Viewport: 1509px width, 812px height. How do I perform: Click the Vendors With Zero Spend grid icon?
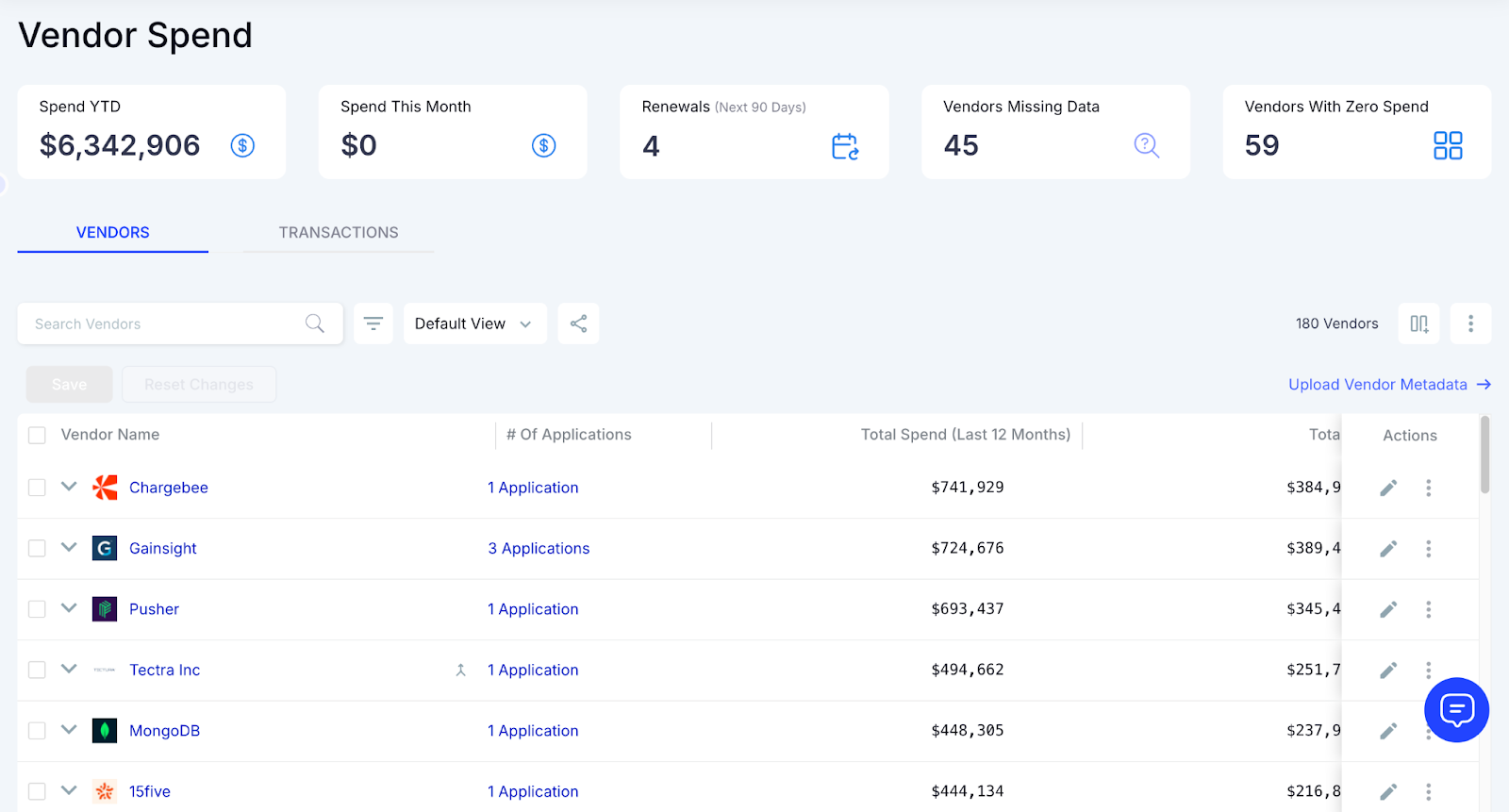(x=1448, y=145)
